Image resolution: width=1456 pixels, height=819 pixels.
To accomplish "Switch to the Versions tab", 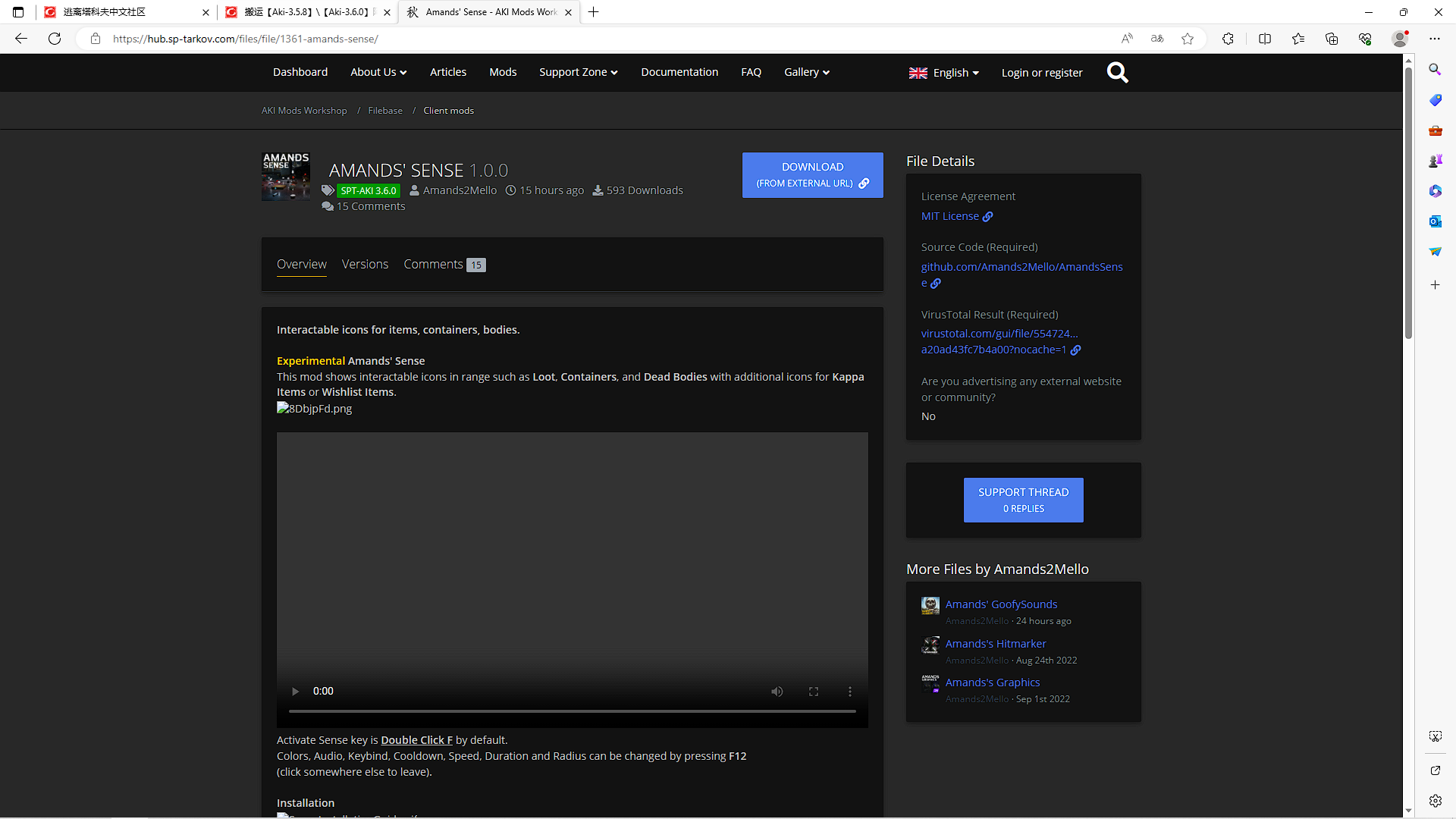I will (365, 264).
